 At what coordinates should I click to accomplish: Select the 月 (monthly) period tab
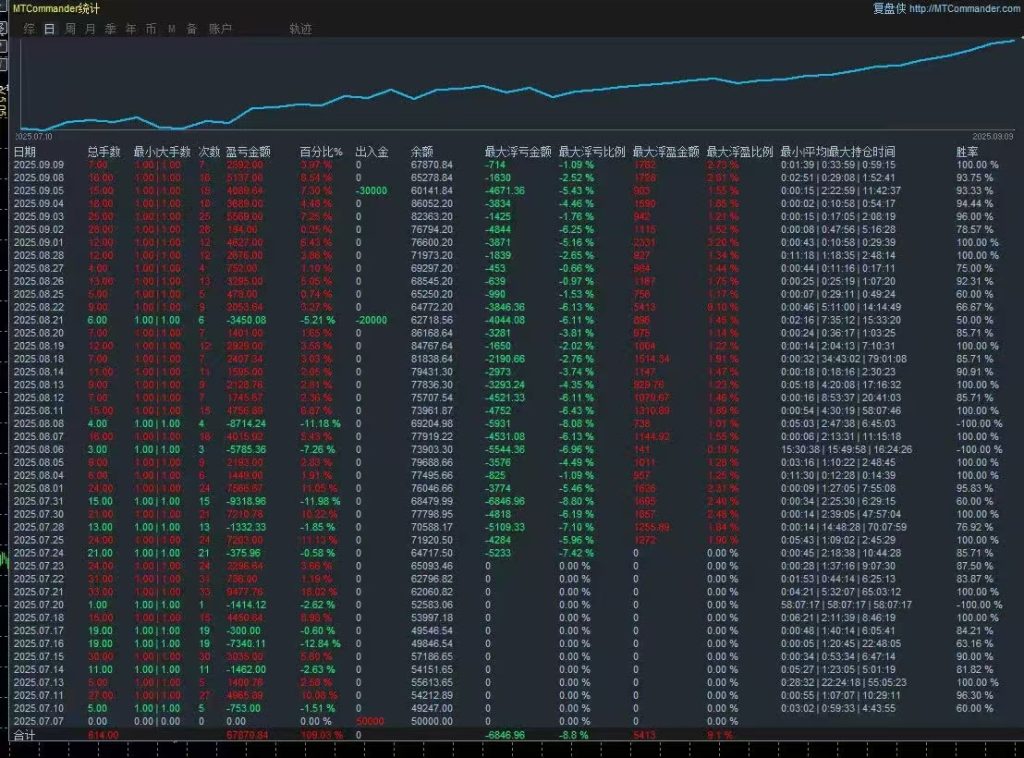[90, 29]
